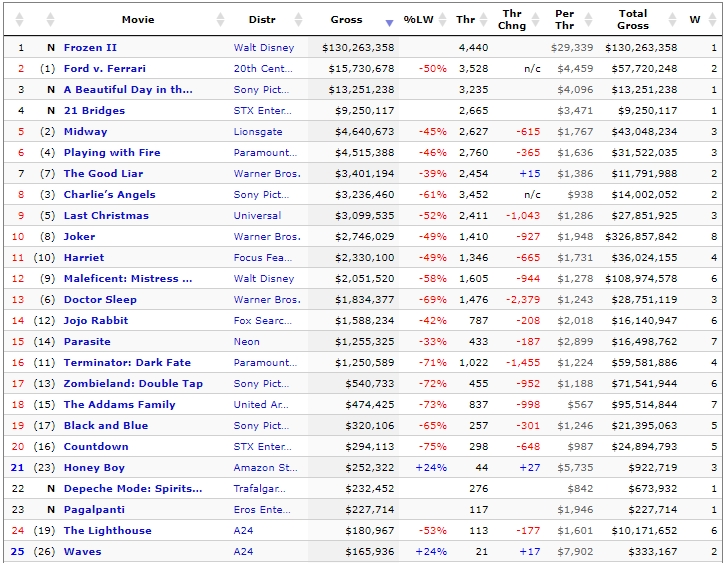Open Zombieland: Double Tap link

click(133, 383)
